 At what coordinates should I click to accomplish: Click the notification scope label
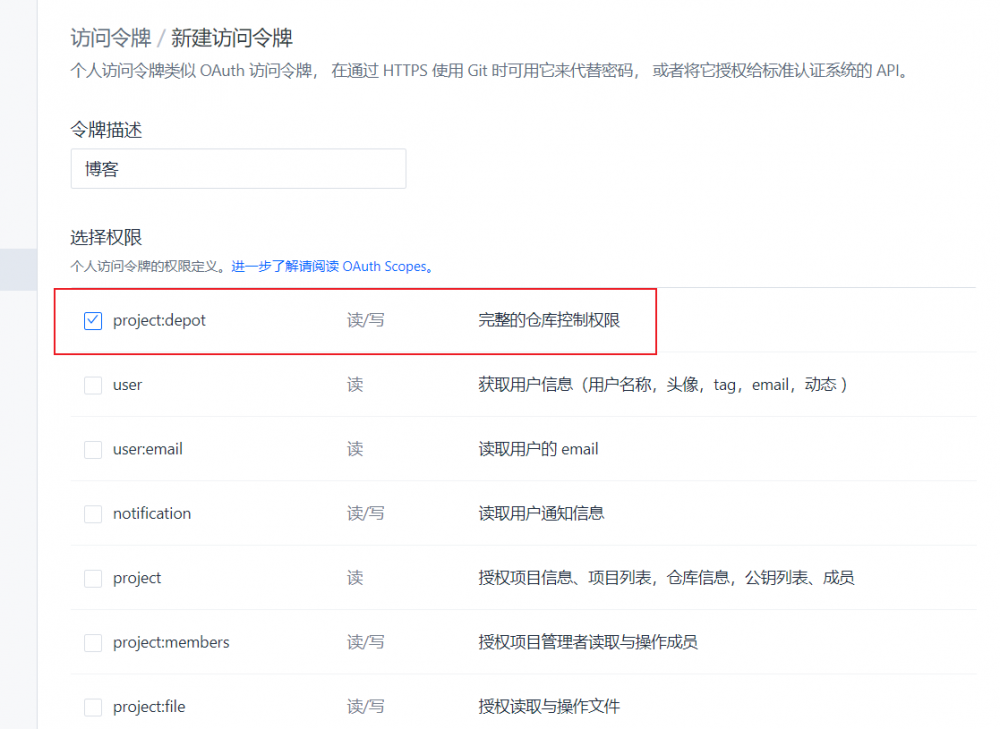click(152, 513)
